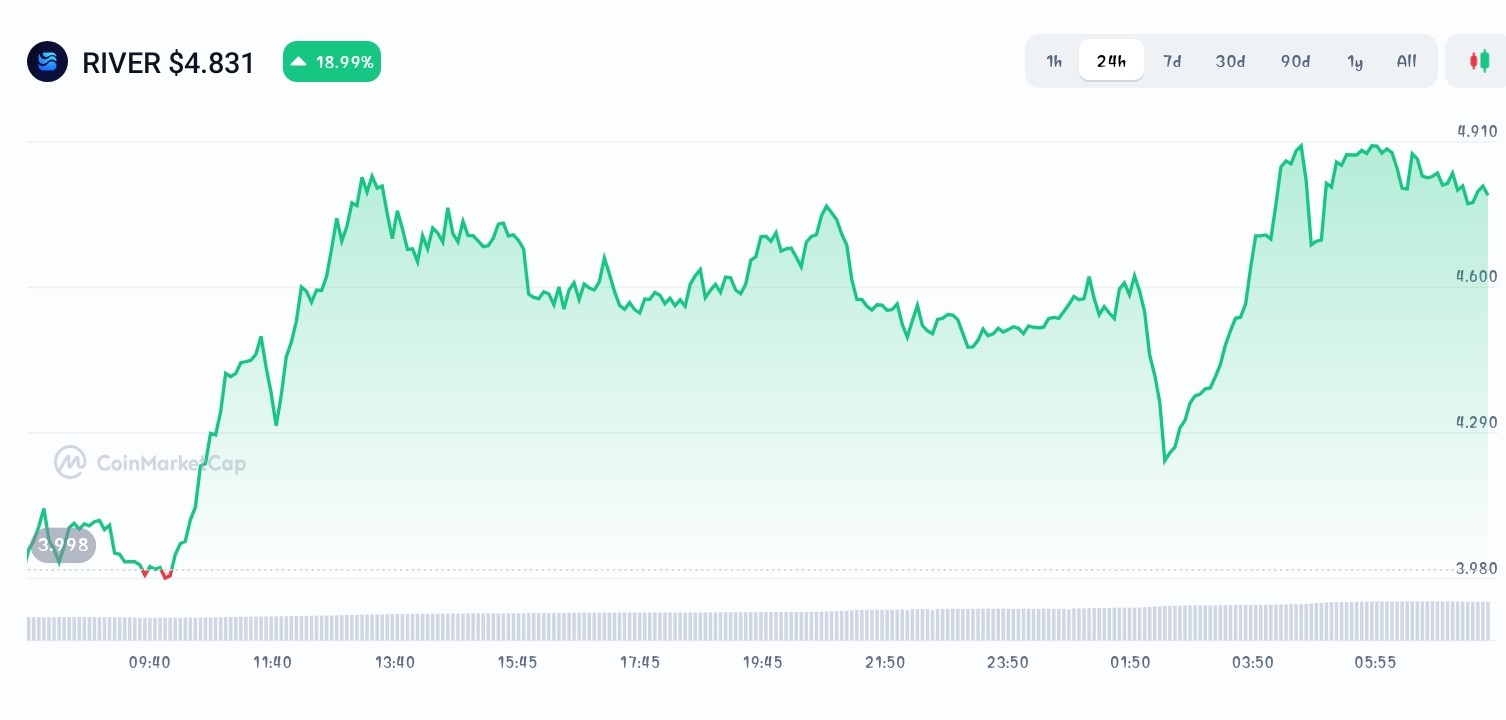The width and height of the screenshot is (1506, 720).
Task: Select the 90d timeframe tab
Action: [1295, 61]
